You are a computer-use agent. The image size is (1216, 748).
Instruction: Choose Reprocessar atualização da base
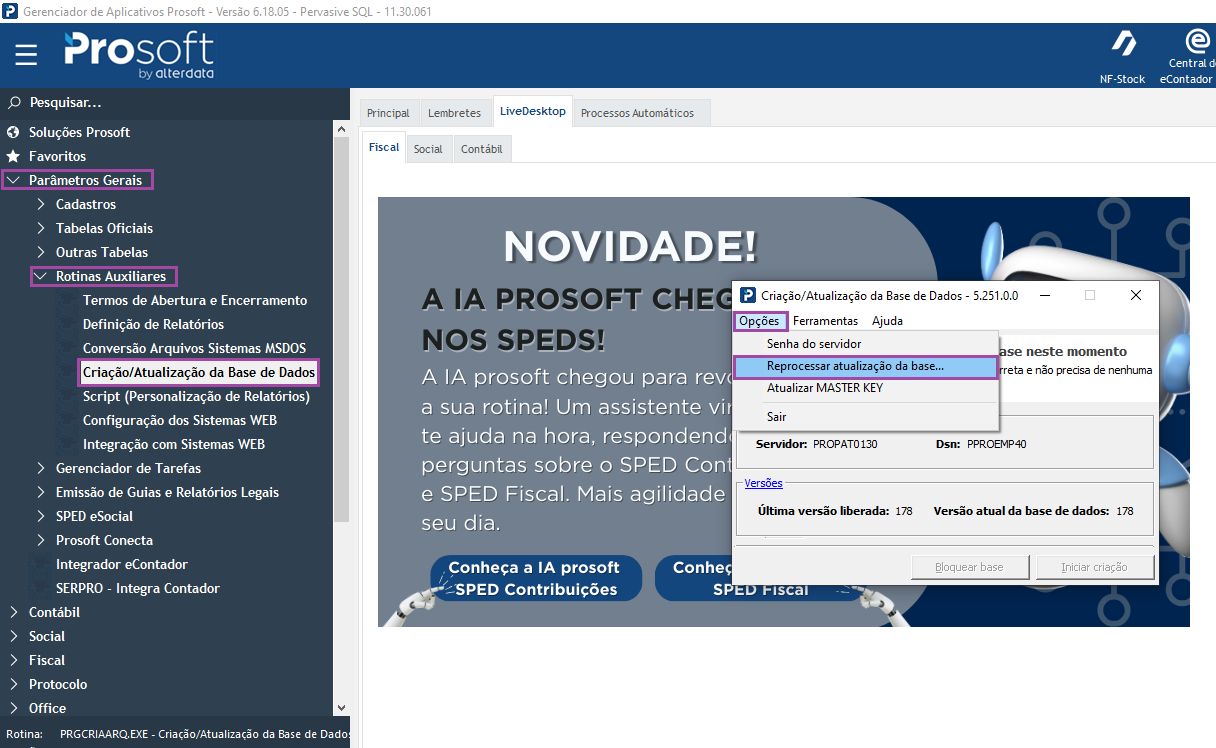(x=866, y=367)
